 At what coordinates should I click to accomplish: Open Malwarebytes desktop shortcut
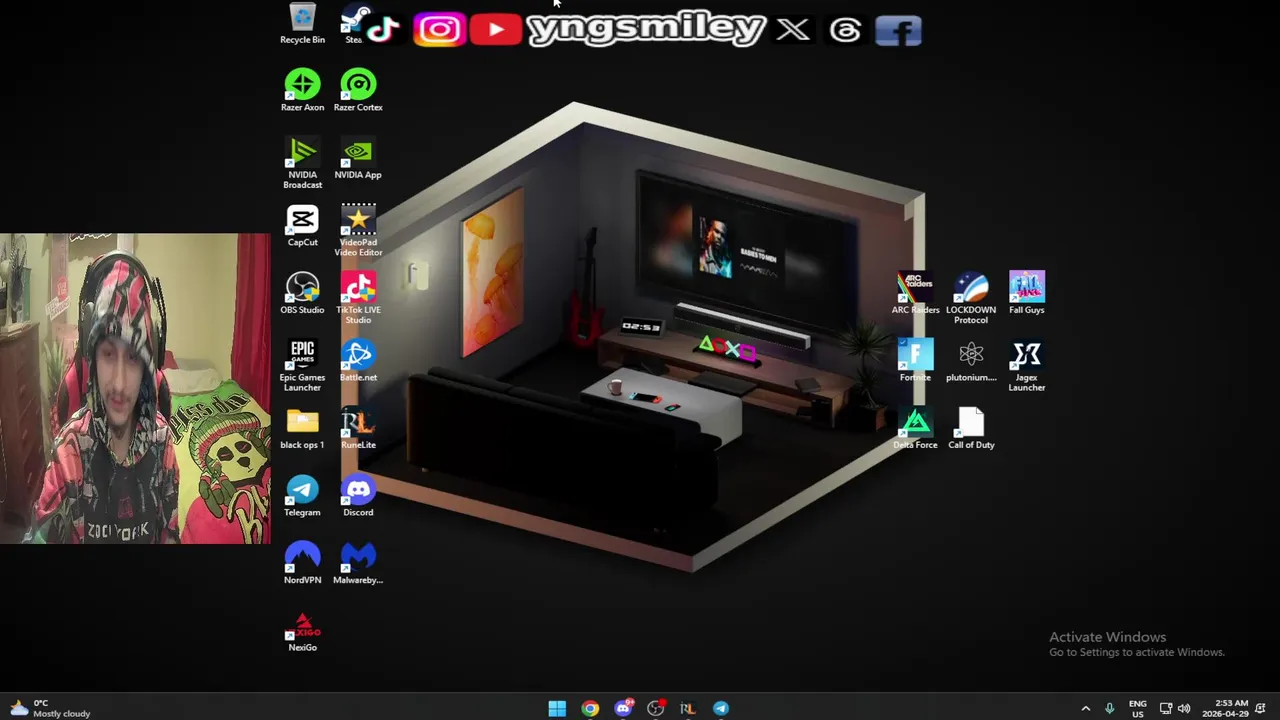(x=358, y=563)
